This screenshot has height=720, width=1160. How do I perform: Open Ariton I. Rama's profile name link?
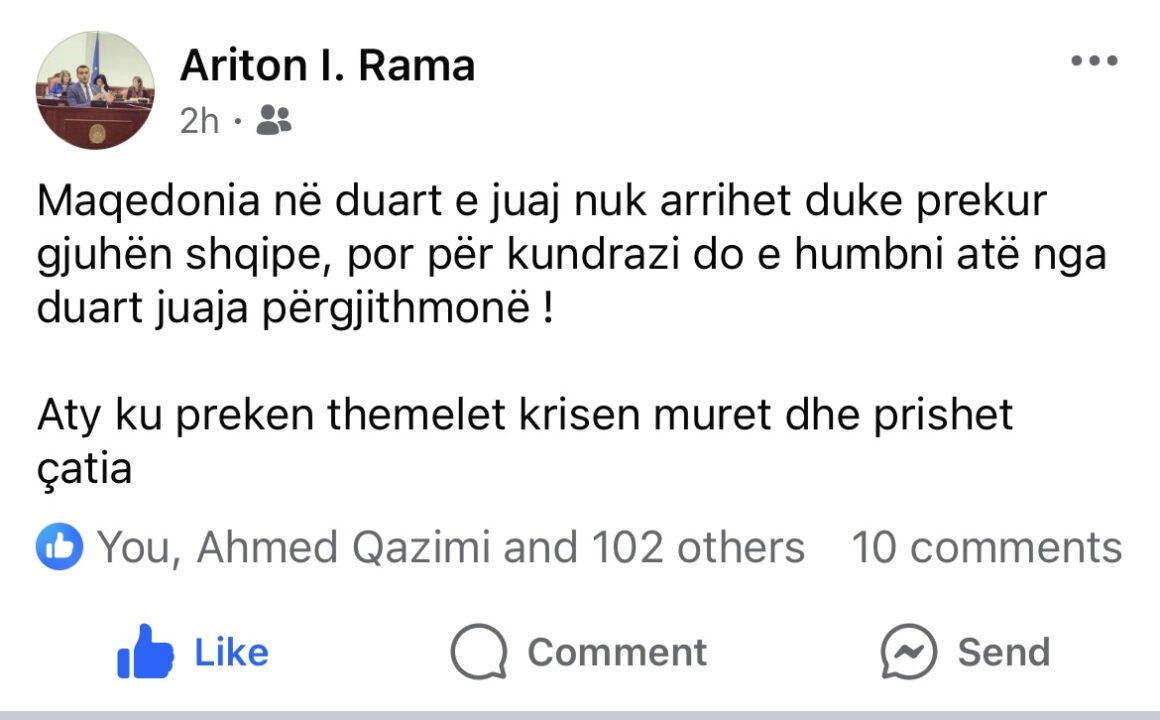tap(327, 66)
